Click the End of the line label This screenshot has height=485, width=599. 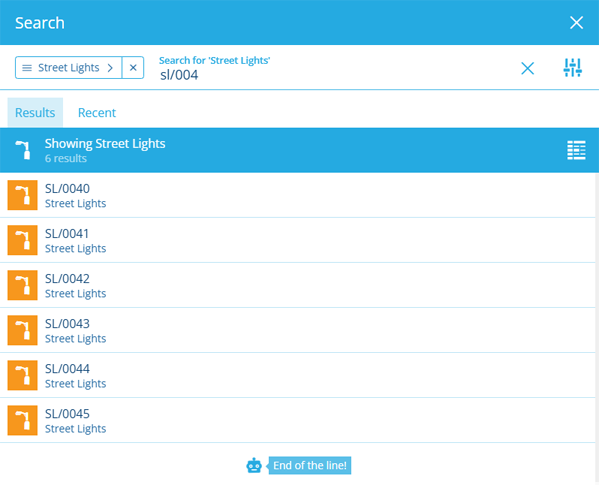click(310, 466)
